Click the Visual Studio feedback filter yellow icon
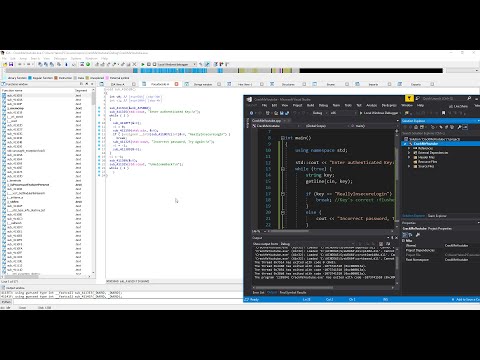Image resolution: width=480 pixels, height=360 pixels. pos(409,98)
